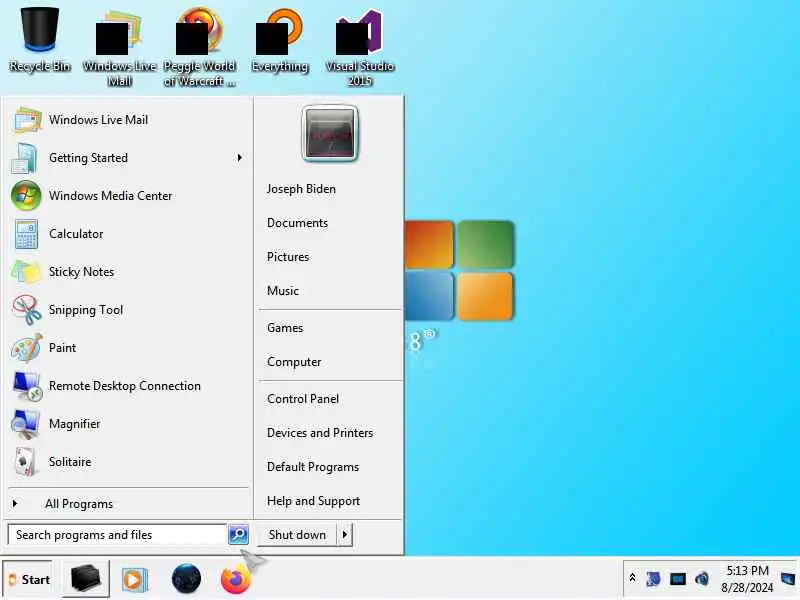Click the Windows Media Center label text
Viewport: 800px width, 600px height.
[x=110, y=195]
